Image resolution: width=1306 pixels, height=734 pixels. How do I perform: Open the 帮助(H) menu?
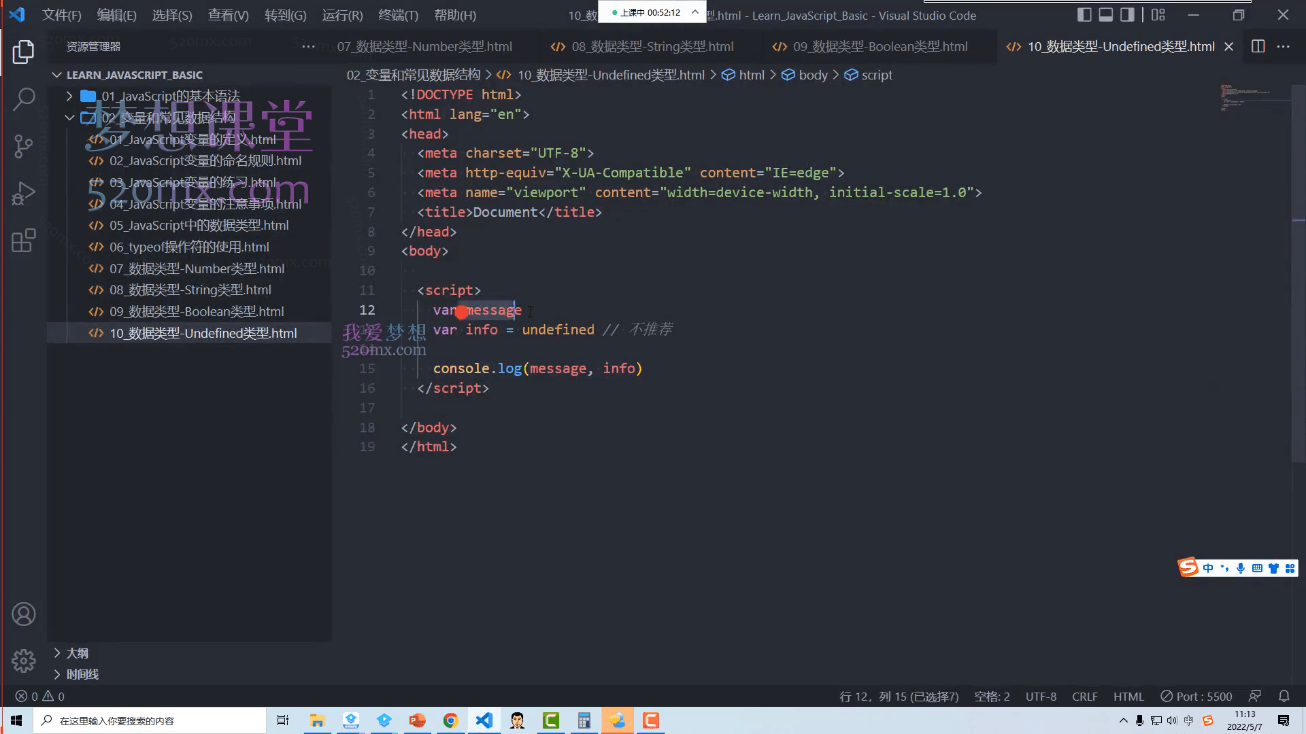(456, 15)
